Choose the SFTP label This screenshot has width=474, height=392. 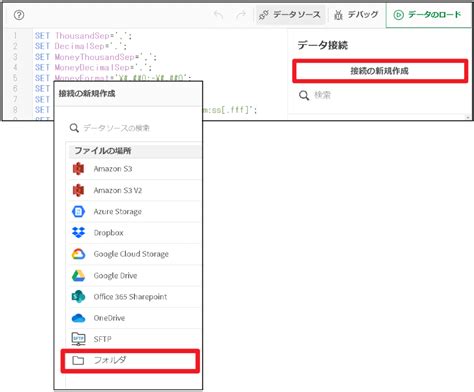102,339
